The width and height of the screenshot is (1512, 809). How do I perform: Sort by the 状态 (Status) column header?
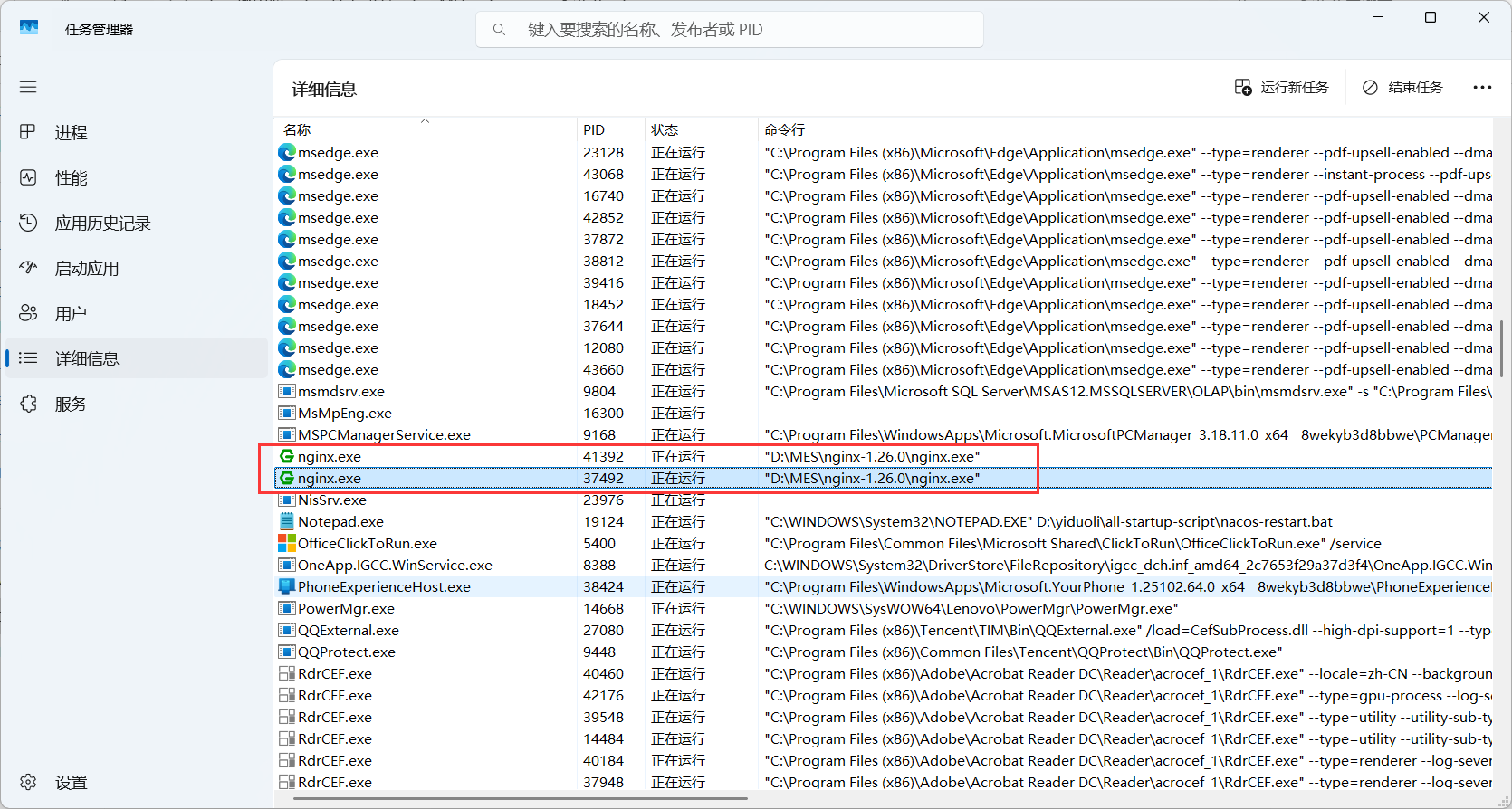(x=701, y=129)
